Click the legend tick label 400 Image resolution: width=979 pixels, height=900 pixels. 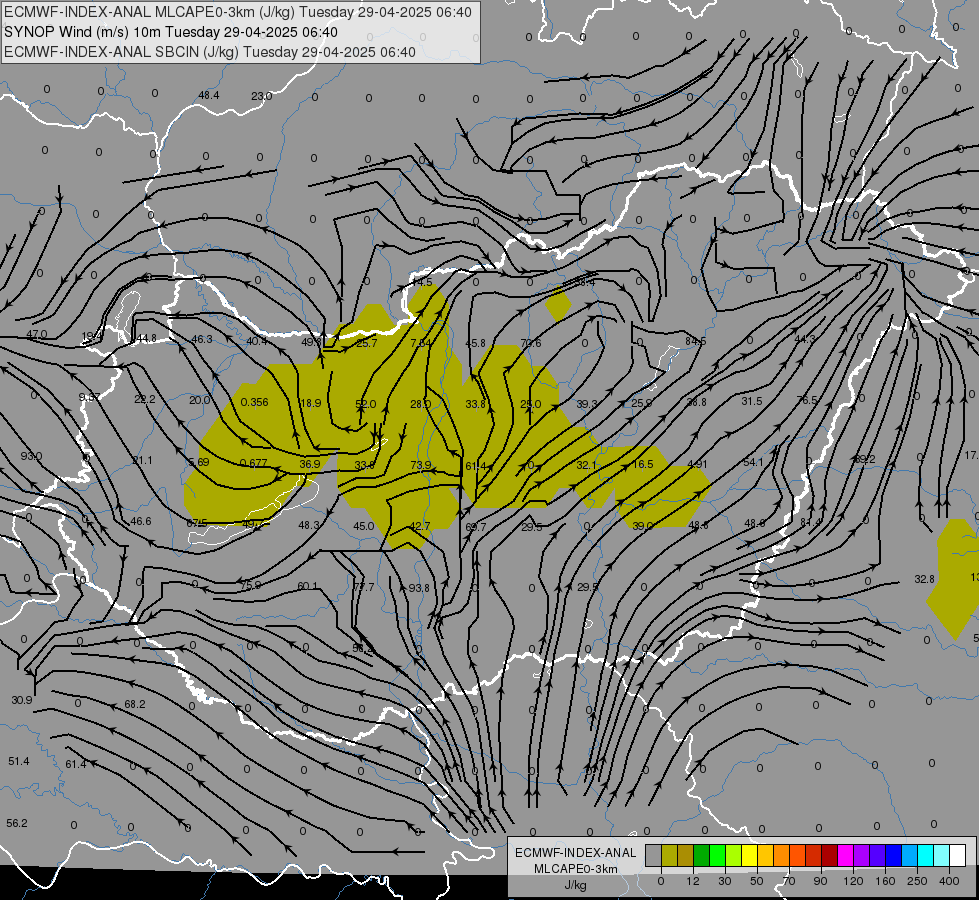tap(949, 881)
